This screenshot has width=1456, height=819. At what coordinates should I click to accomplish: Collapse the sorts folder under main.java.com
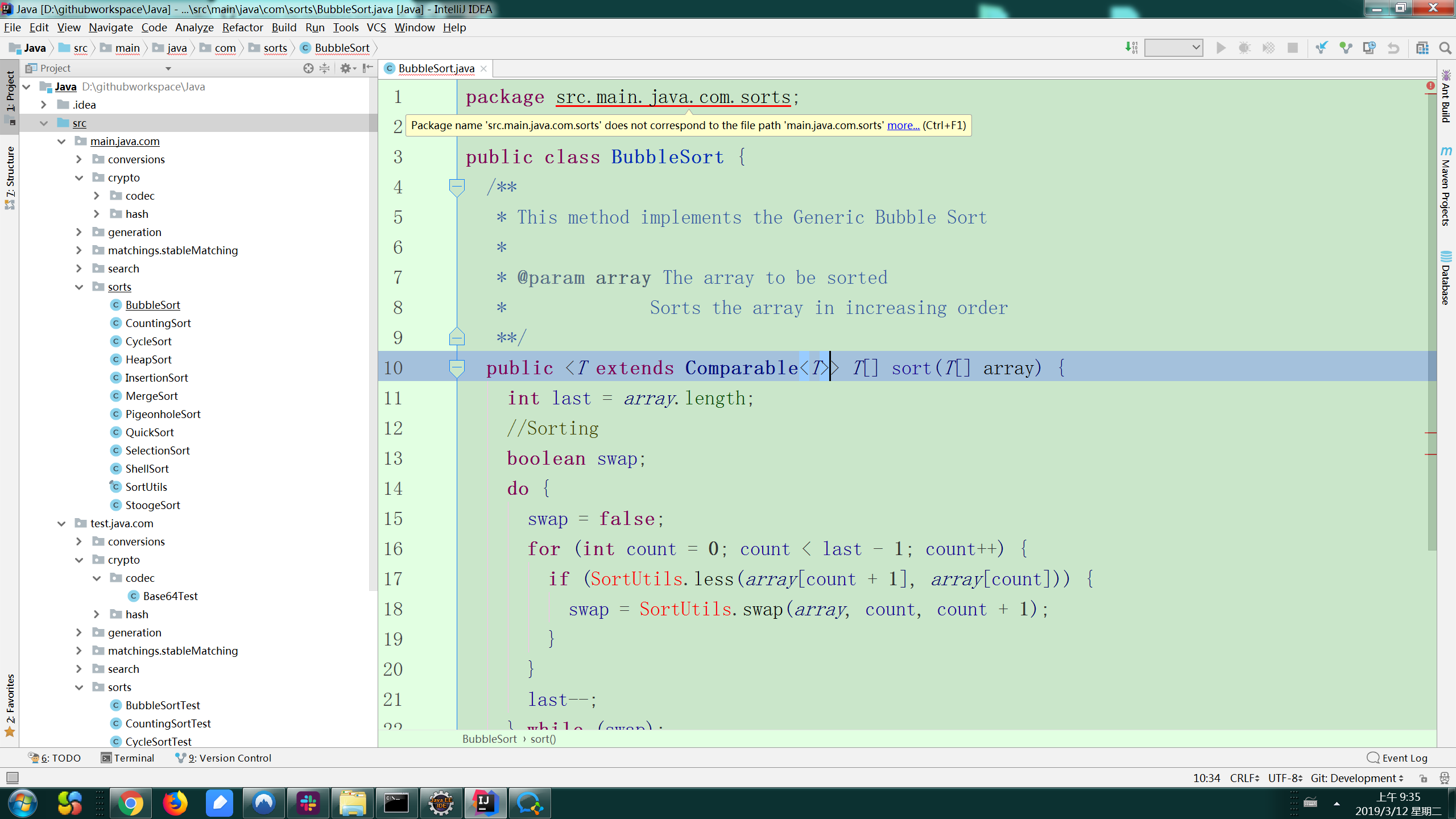(x=79, y=287)
